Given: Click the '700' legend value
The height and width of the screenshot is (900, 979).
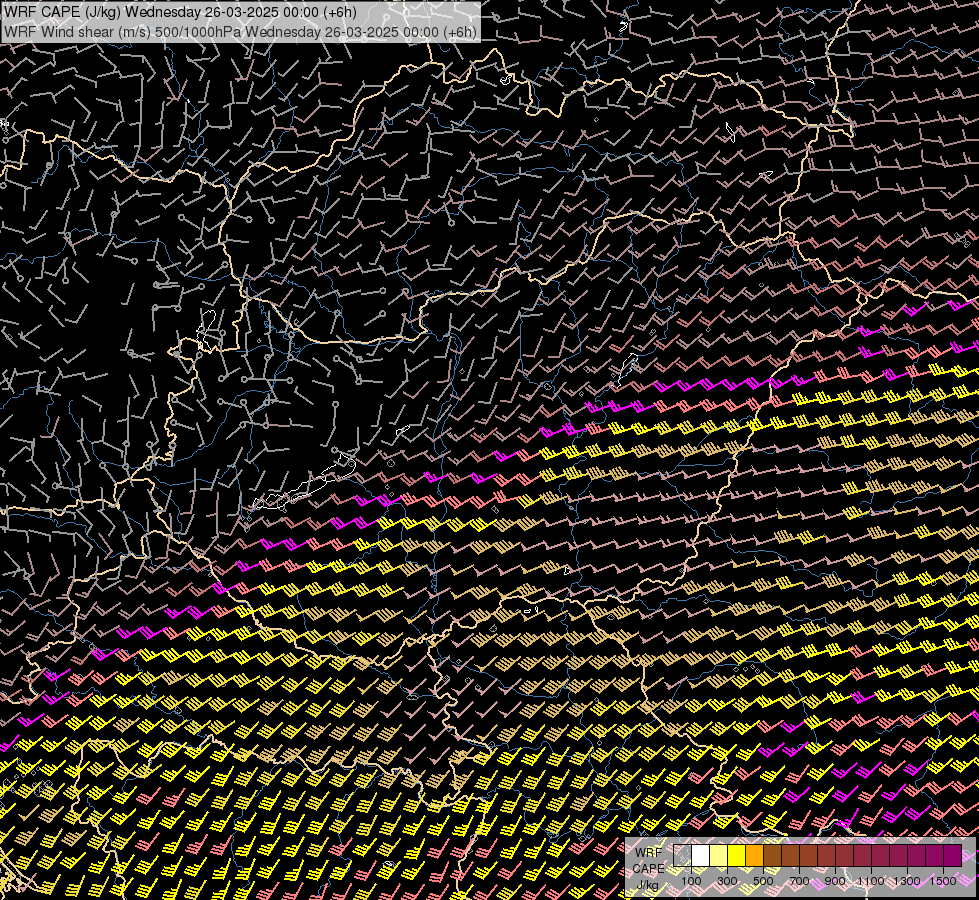Looking at the screenshot, I should click(x=799, y=881).
